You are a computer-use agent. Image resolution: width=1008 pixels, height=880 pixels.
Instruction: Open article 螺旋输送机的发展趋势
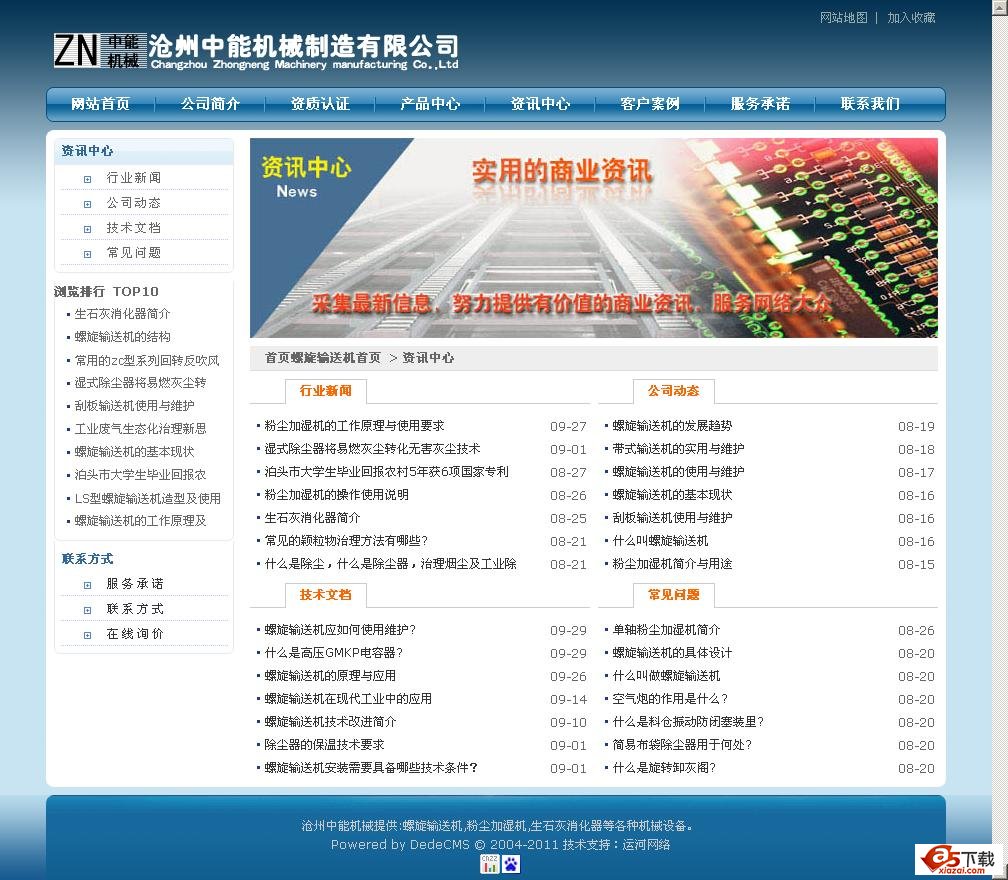pyautogui.click(x=672, y=426)
